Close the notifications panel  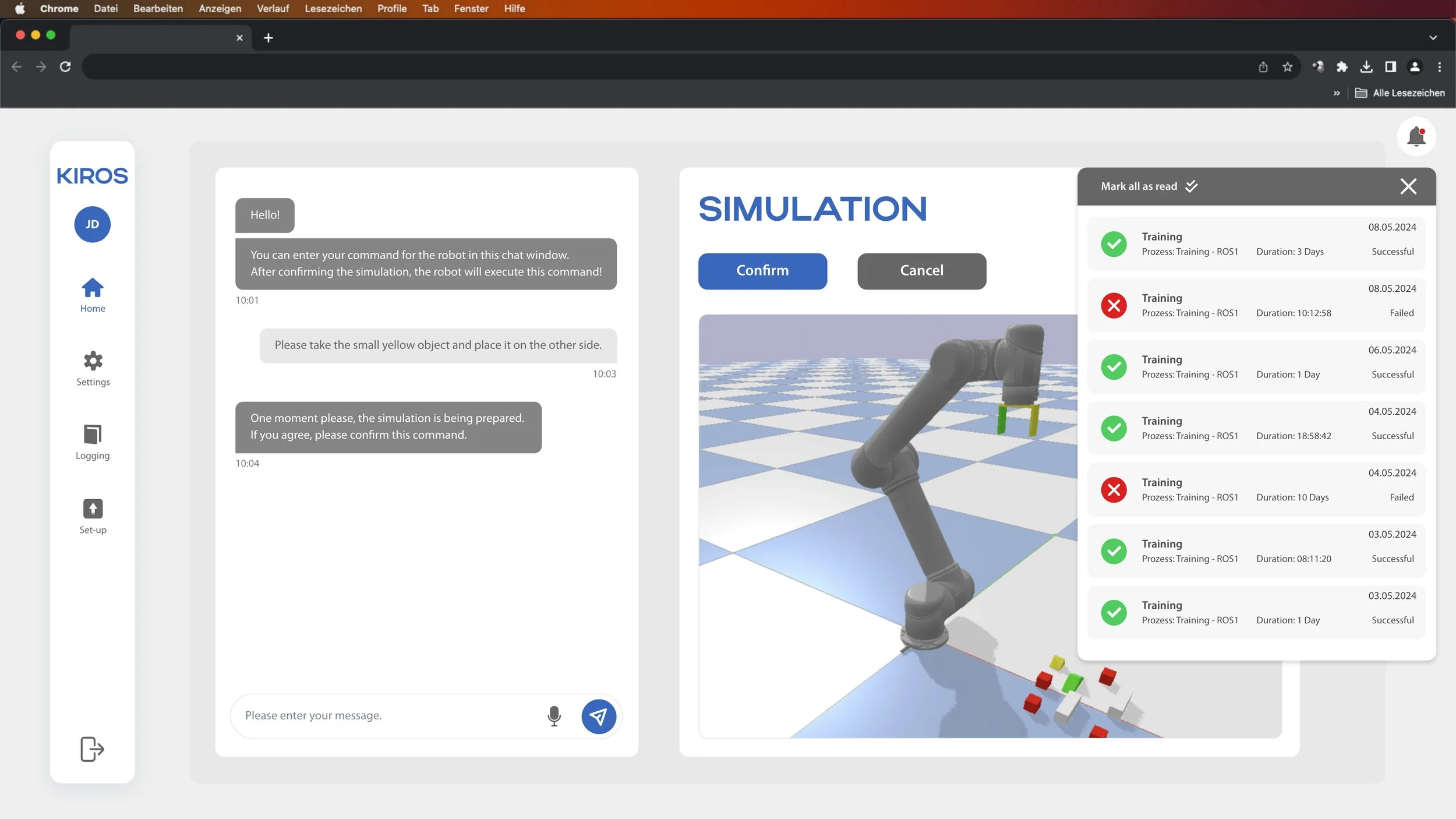pyautogui.click(x=1408, y=186)
